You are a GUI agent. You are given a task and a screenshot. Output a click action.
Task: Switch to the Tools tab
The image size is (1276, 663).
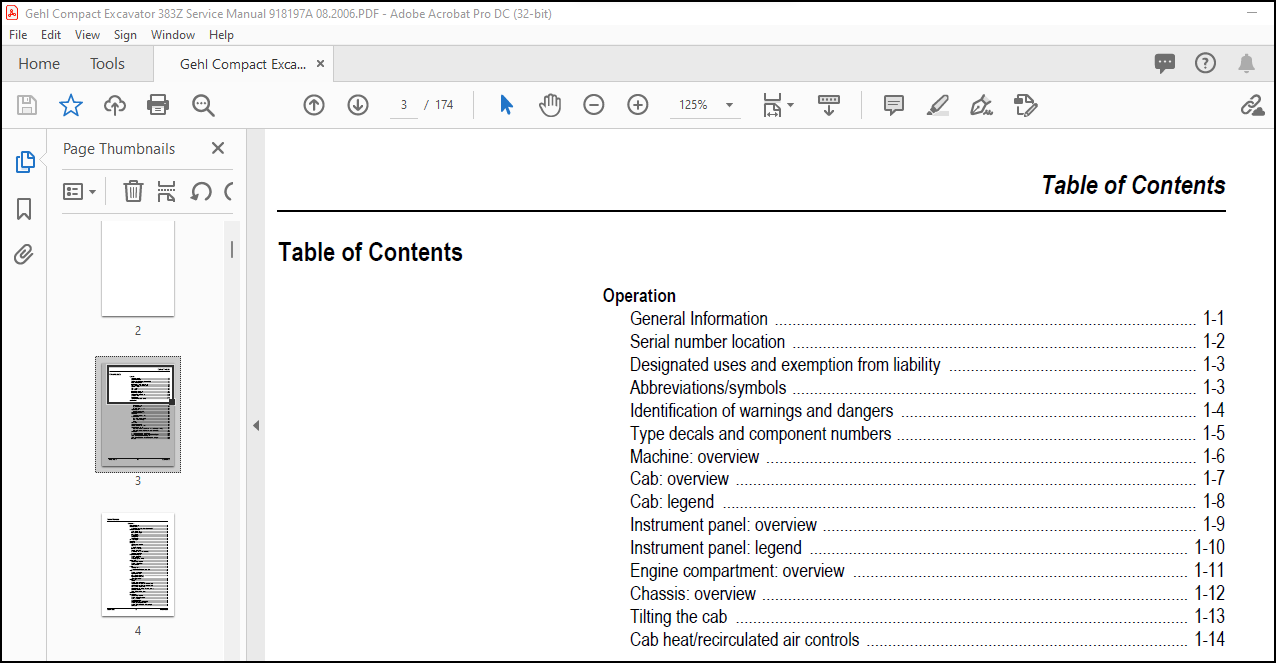(x=107, y=63)
